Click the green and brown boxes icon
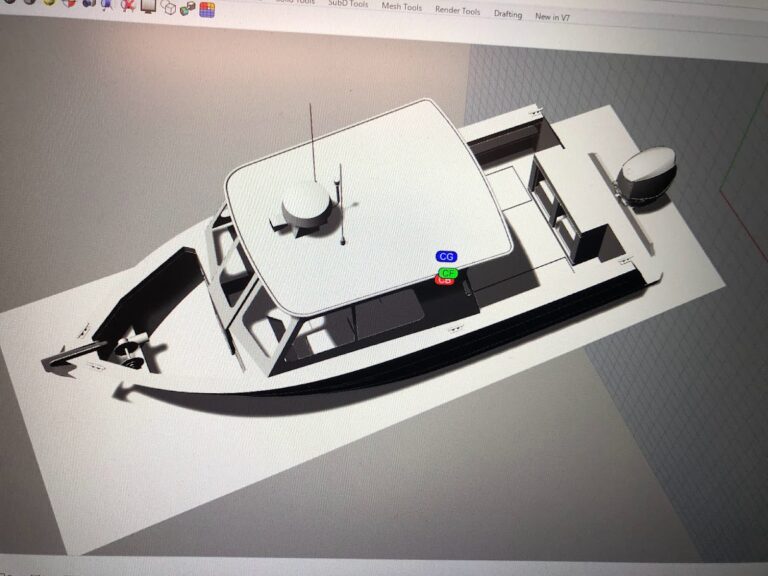This screenshot has height=576, width=768. pyautogui.click(x=188, y=8)
